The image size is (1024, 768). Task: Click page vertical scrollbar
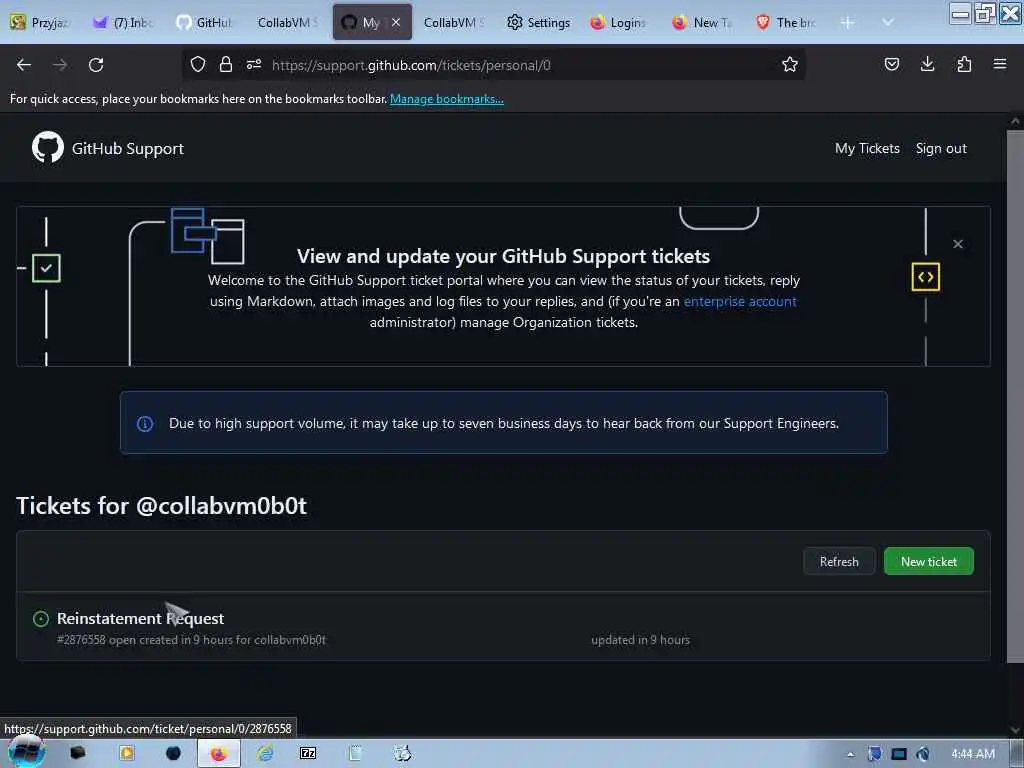coord(1014,396)
